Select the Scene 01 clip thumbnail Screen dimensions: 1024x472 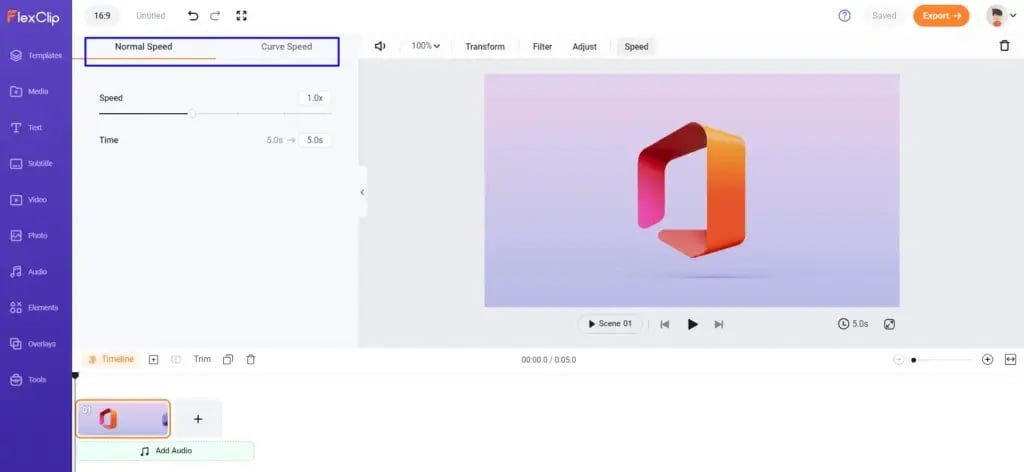(x=123, y=419)
